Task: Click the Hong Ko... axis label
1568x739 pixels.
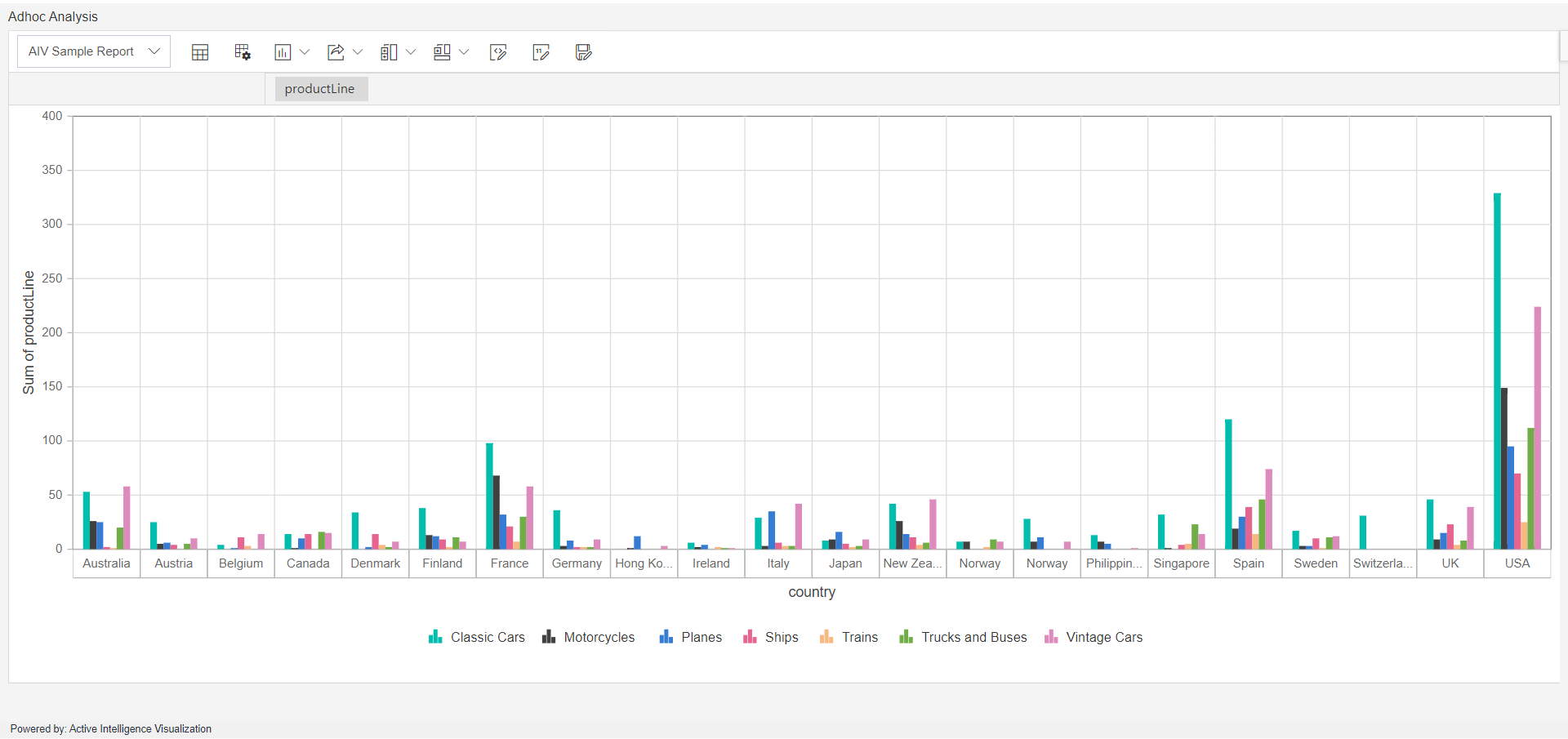Action: (x=644, y=563)
